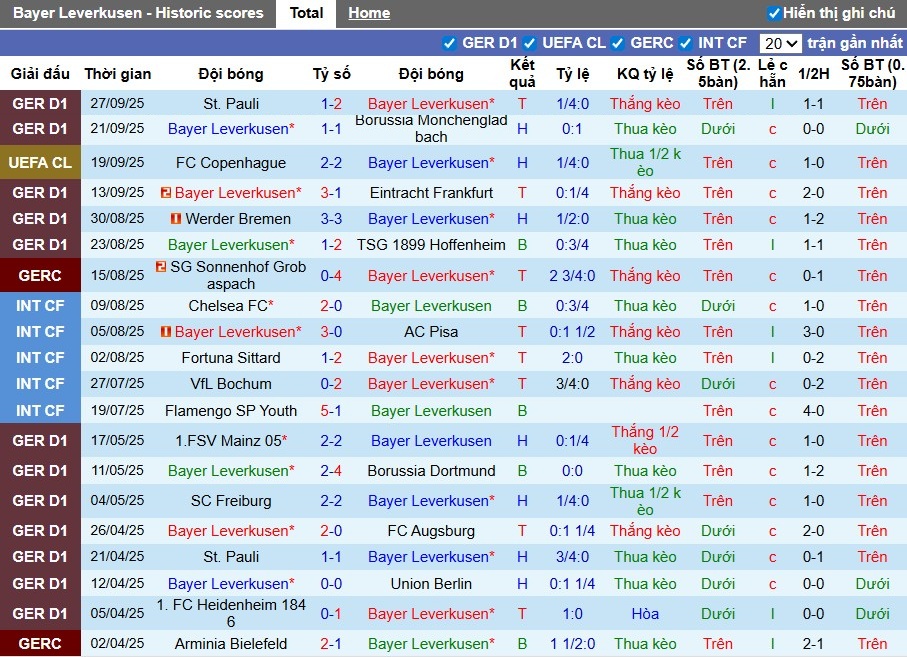Viewport: 907px width, 657px height.
Task: Open St. Pauli team link from 27/09/25
Action: click(x=231, y=104)
